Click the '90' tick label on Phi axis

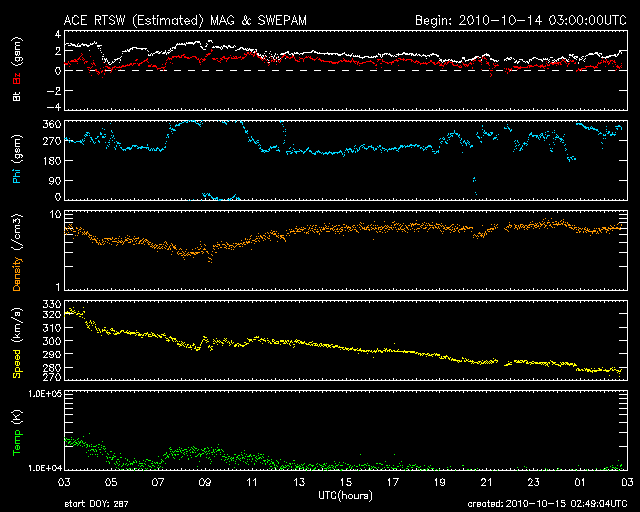click(x=55, y=180)
